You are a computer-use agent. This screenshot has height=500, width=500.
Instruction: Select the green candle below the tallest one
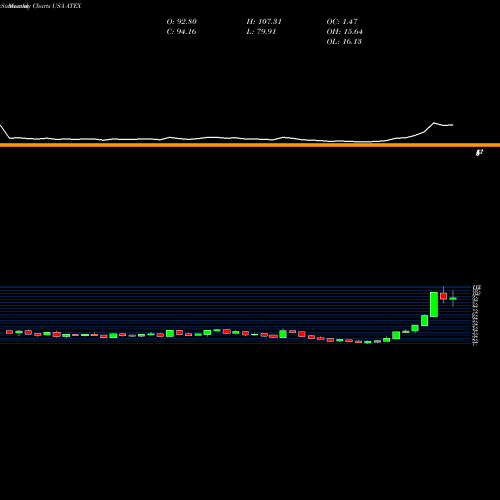click(424, 321)
